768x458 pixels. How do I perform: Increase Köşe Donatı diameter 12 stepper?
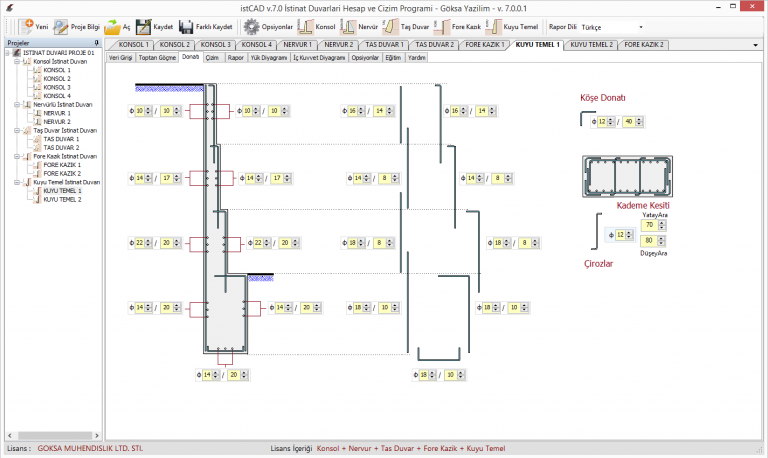click(x=610, y=119)
